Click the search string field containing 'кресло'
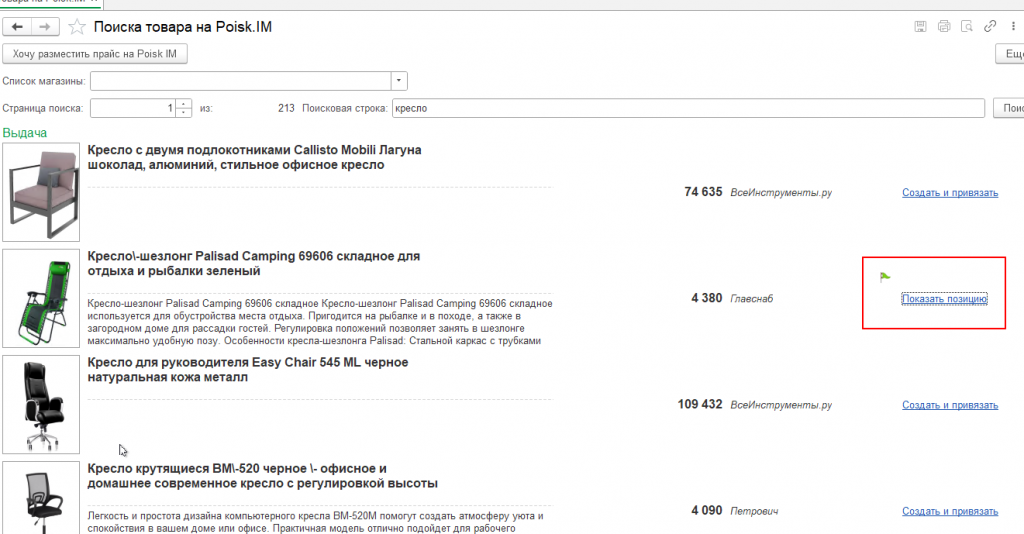1024x534 pixels. point(688,108)
